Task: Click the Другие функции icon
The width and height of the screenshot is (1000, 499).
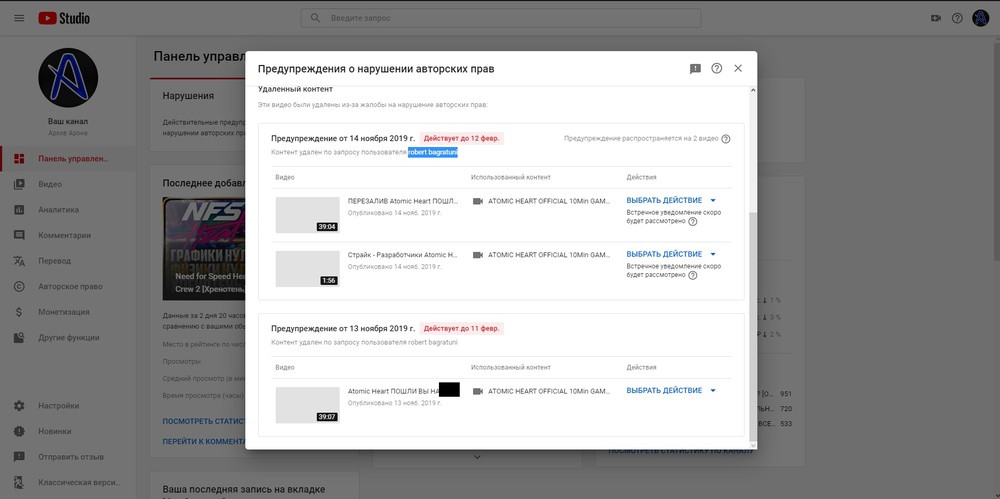Action: [x=19, y=338]
